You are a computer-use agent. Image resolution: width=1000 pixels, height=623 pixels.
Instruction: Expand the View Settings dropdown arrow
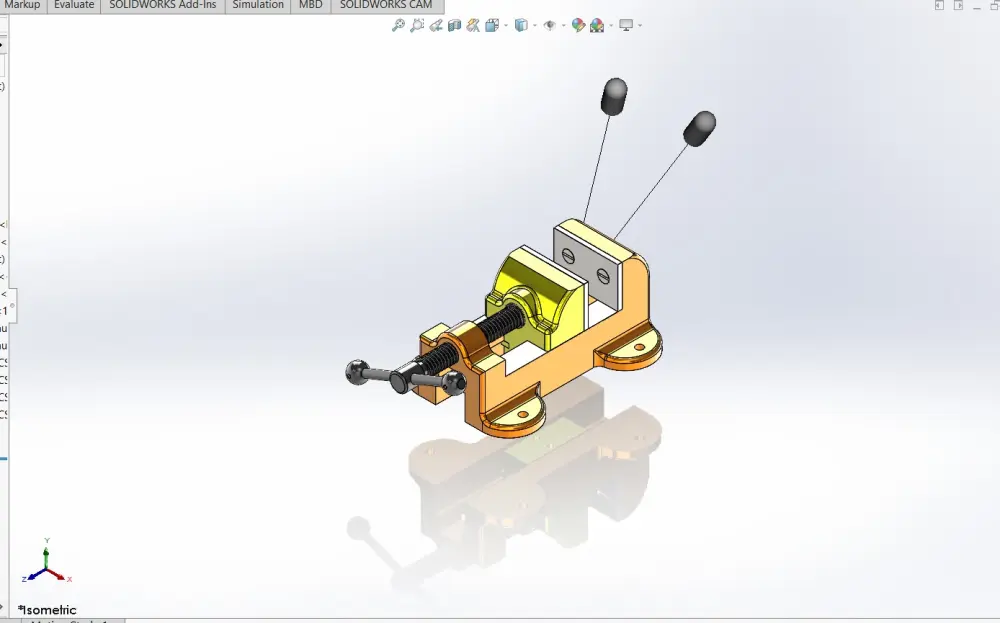pos(640,26)
